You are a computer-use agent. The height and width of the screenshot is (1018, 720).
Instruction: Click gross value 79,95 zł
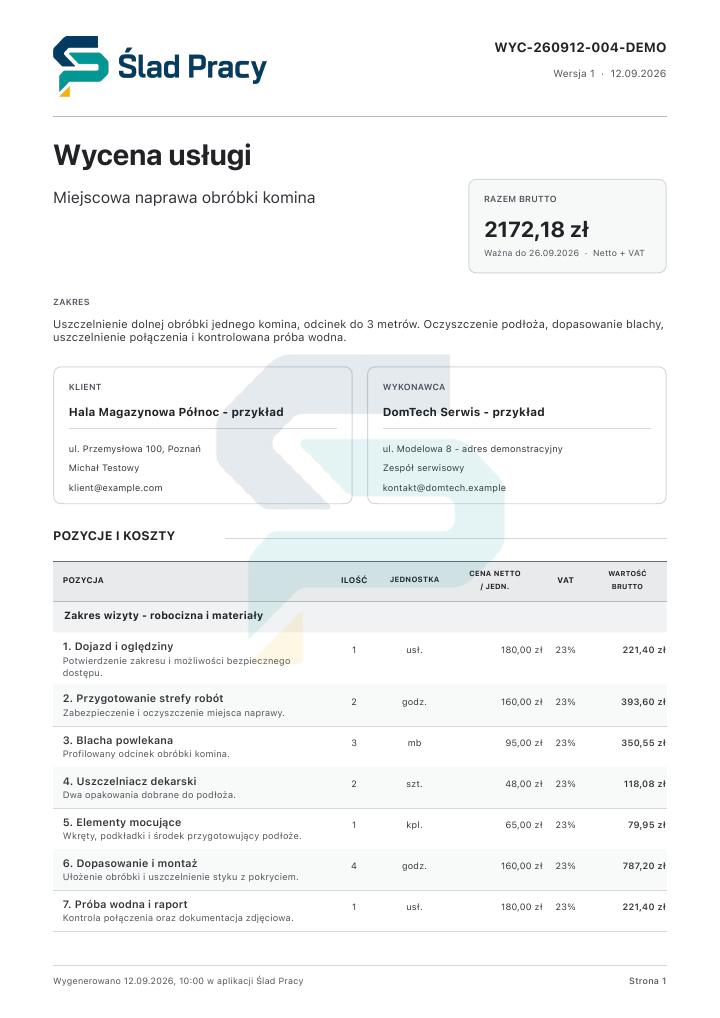[x=647, y=825]
